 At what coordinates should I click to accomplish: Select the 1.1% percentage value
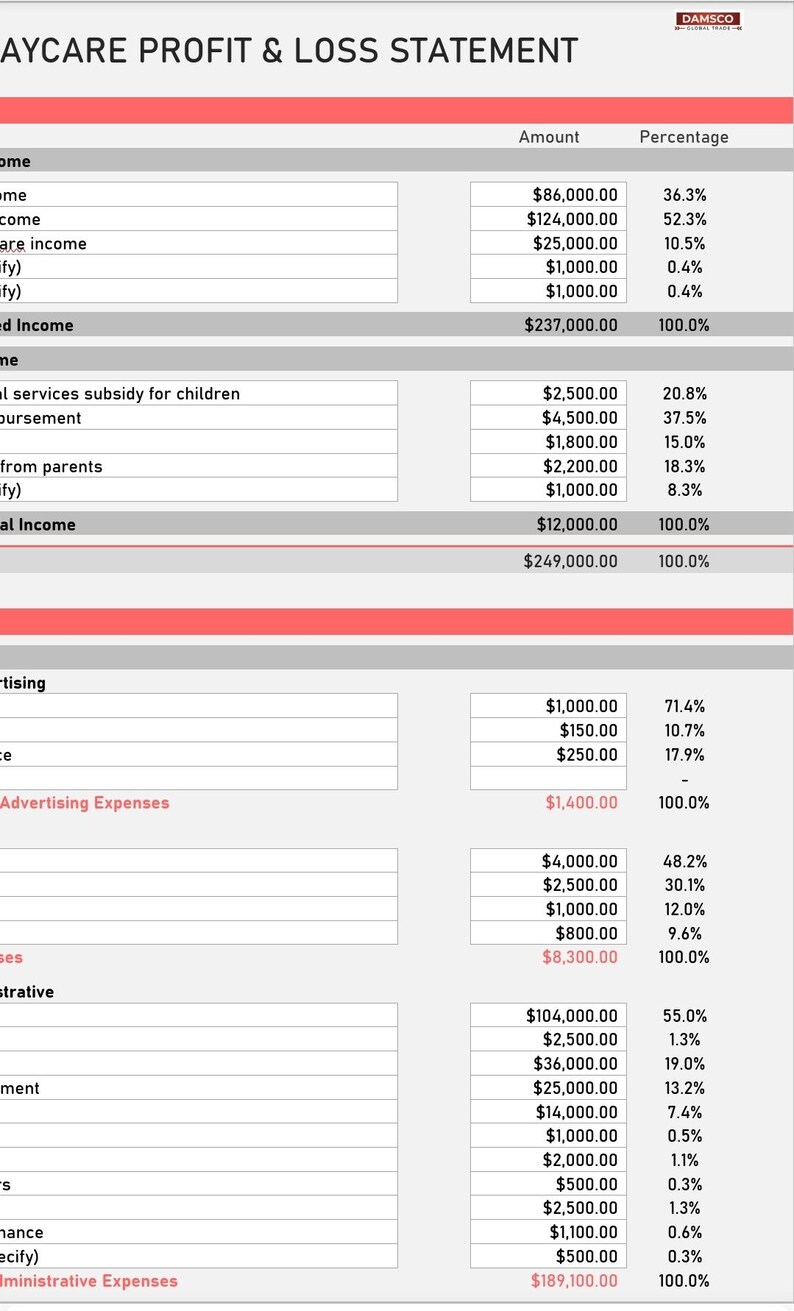(685, 1160)
